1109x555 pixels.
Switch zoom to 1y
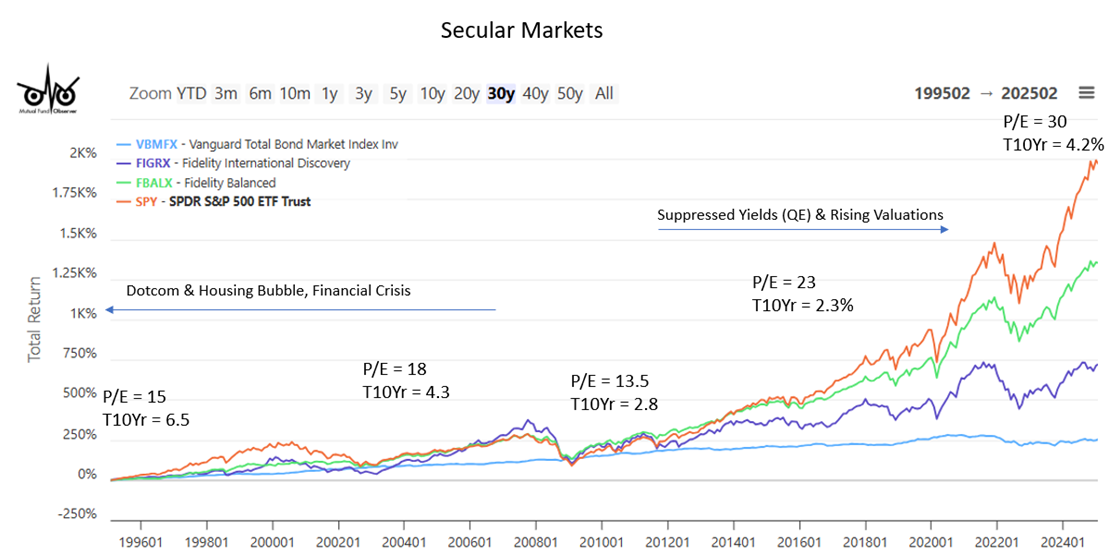329,94
